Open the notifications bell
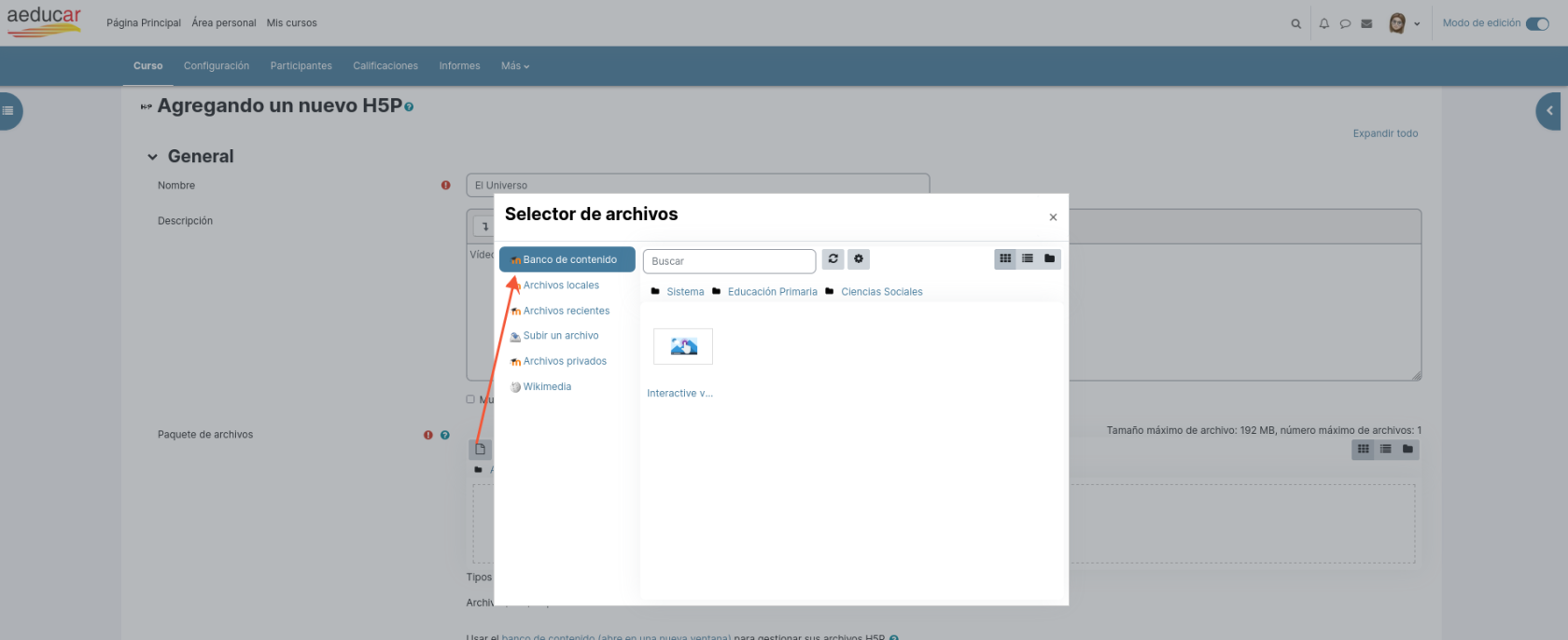Screen dimensions: 1568x640 click(1323, 24)
